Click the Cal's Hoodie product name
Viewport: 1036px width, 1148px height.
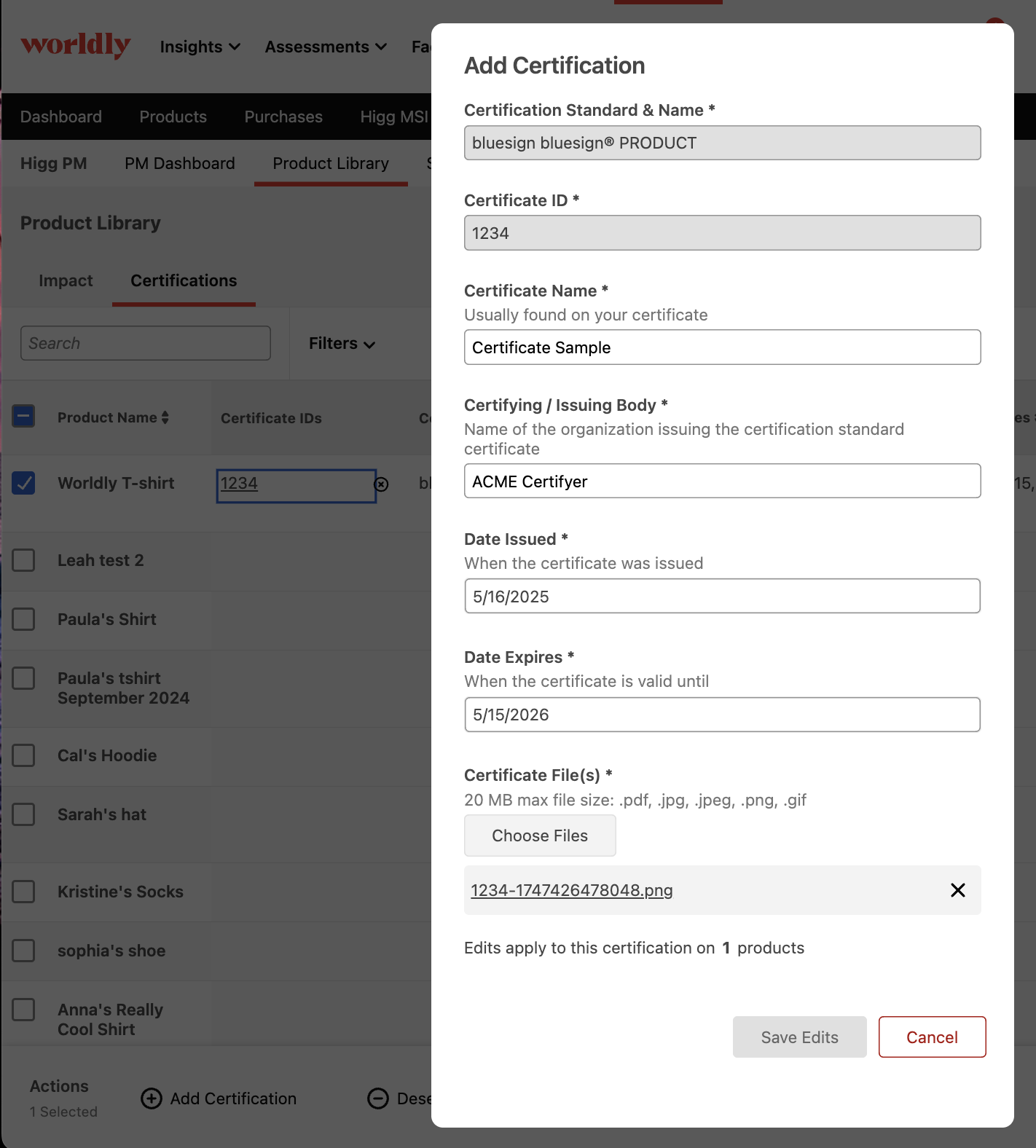click(x=107, y=755)
